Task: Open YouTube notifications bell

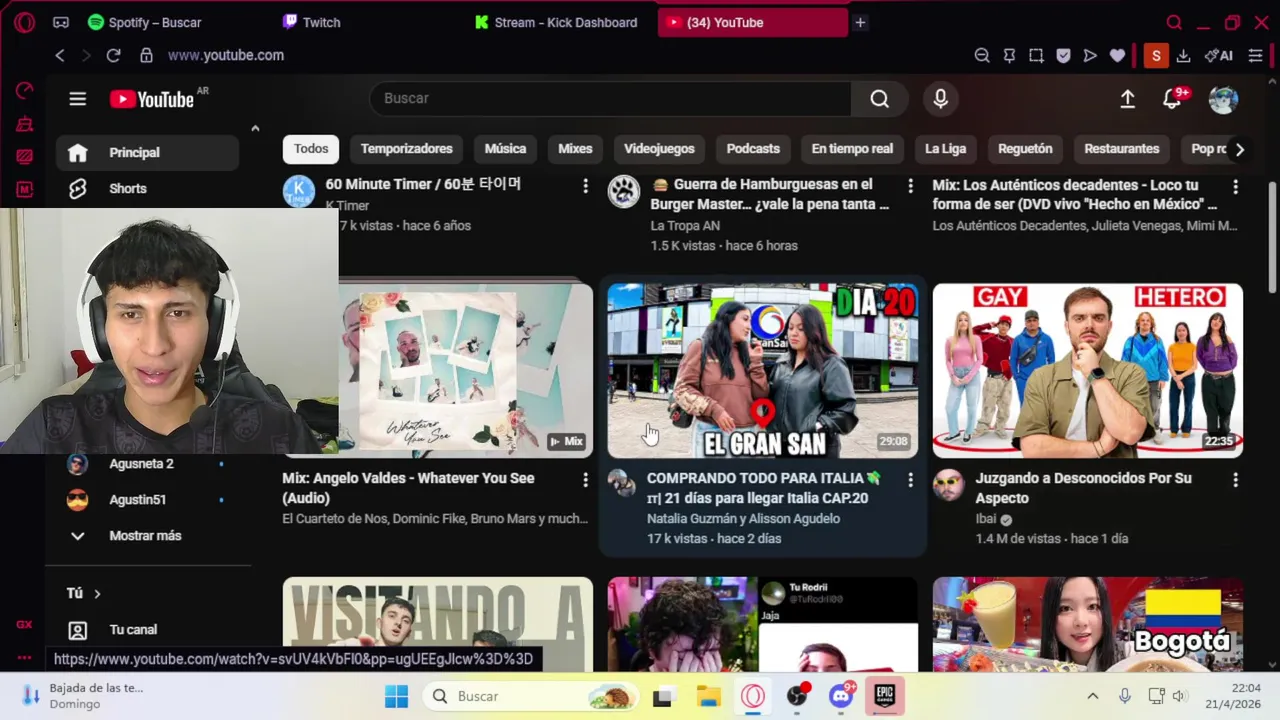Action: point(1172,99)
